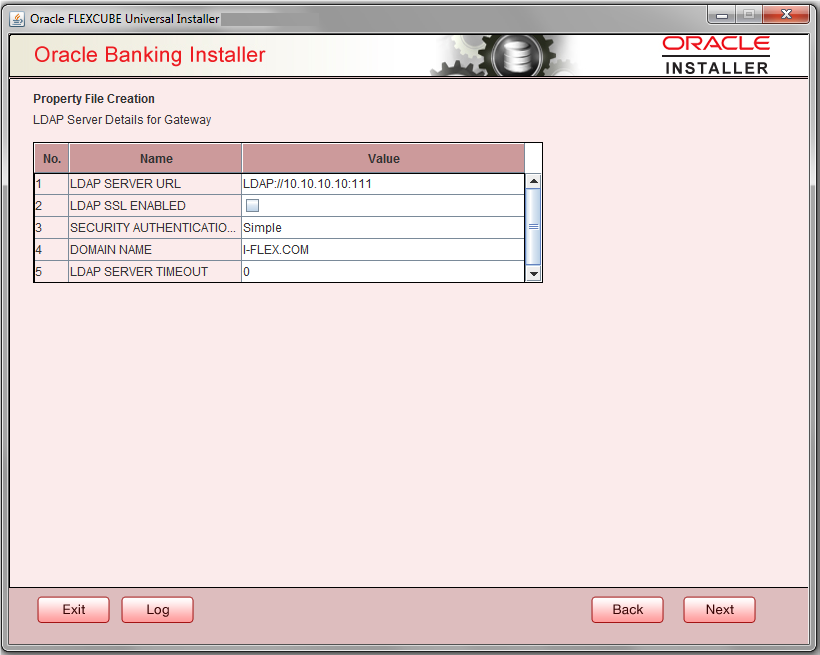
Task: Edit the LDAP SERVER URL value field
Action: pyautogui.click(x=383, y=184)
